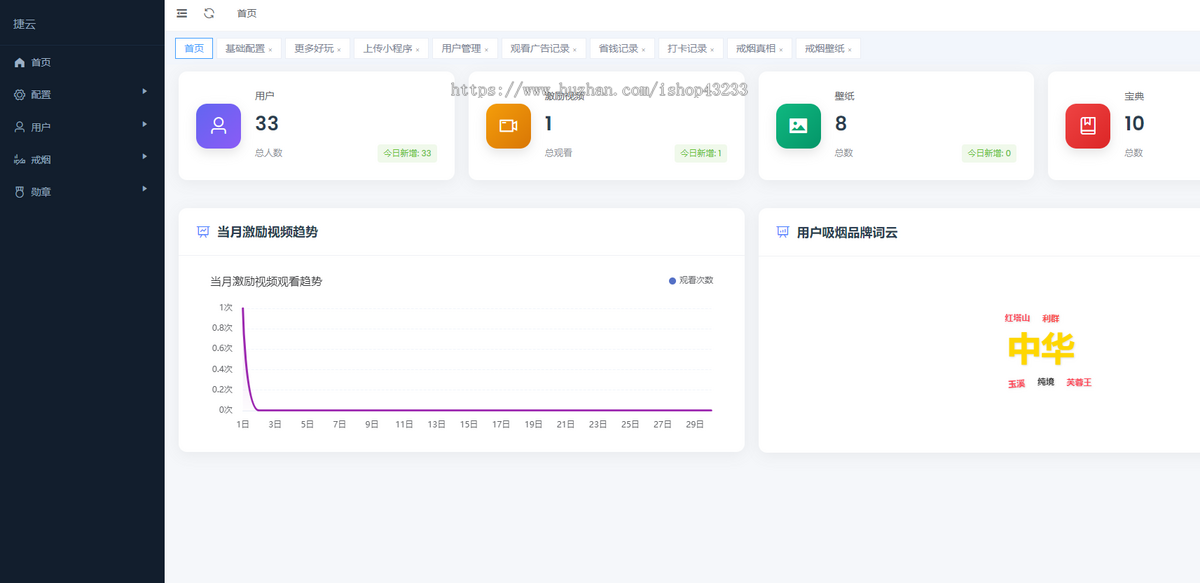Close the 戒烟真相 tab
1200x583 pixels.
(x=781, y=49)
